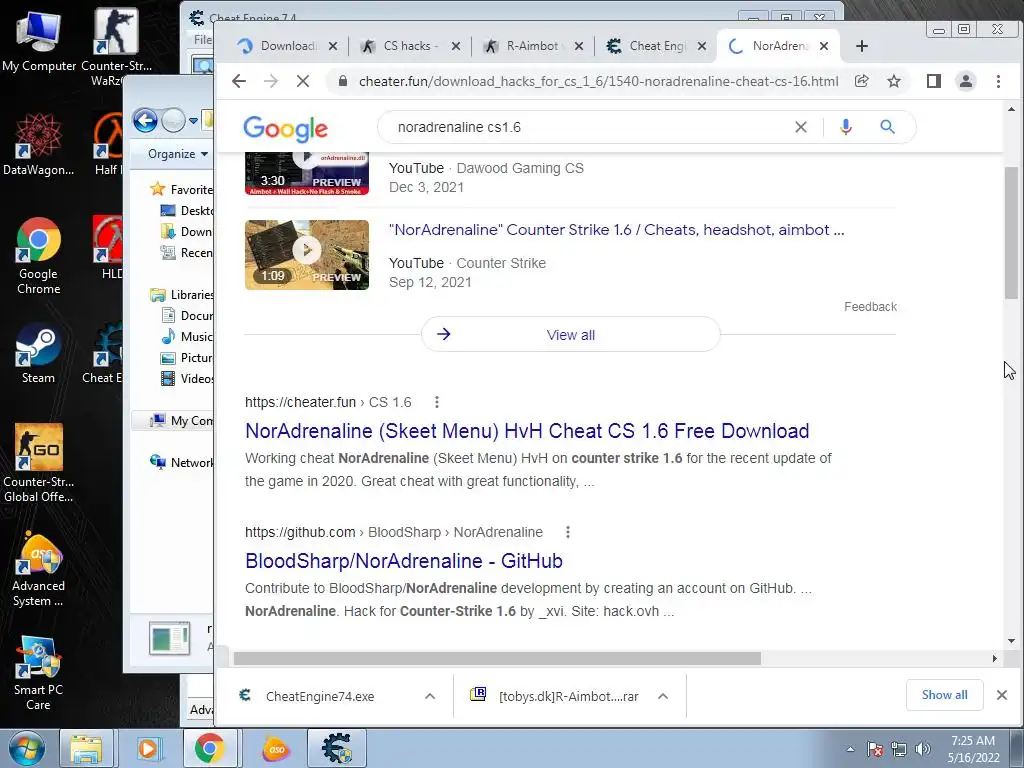The height and width of the screenshot is (768, 1024).
Task: Open My Computer desktop icon
Action: (x=39, y=42)
